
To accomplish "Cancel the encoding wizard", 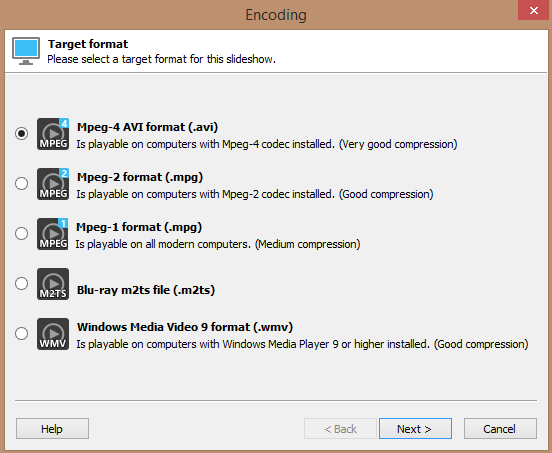I will tap(500, 429).
